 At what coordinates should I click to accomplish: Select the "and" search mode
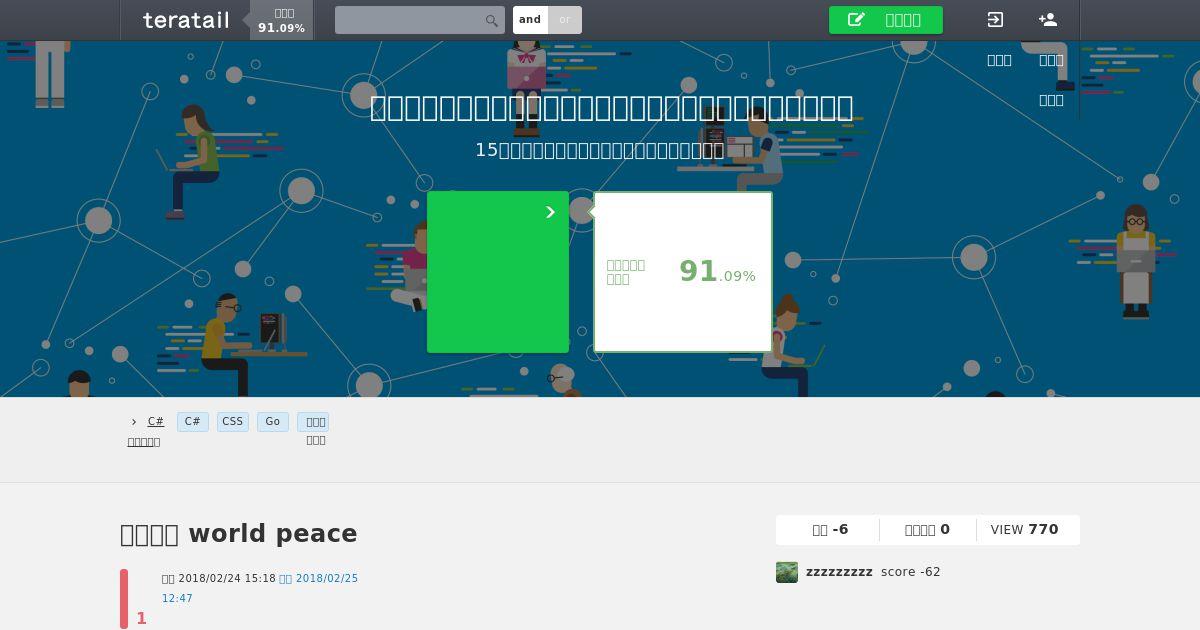tap(530, 20)
